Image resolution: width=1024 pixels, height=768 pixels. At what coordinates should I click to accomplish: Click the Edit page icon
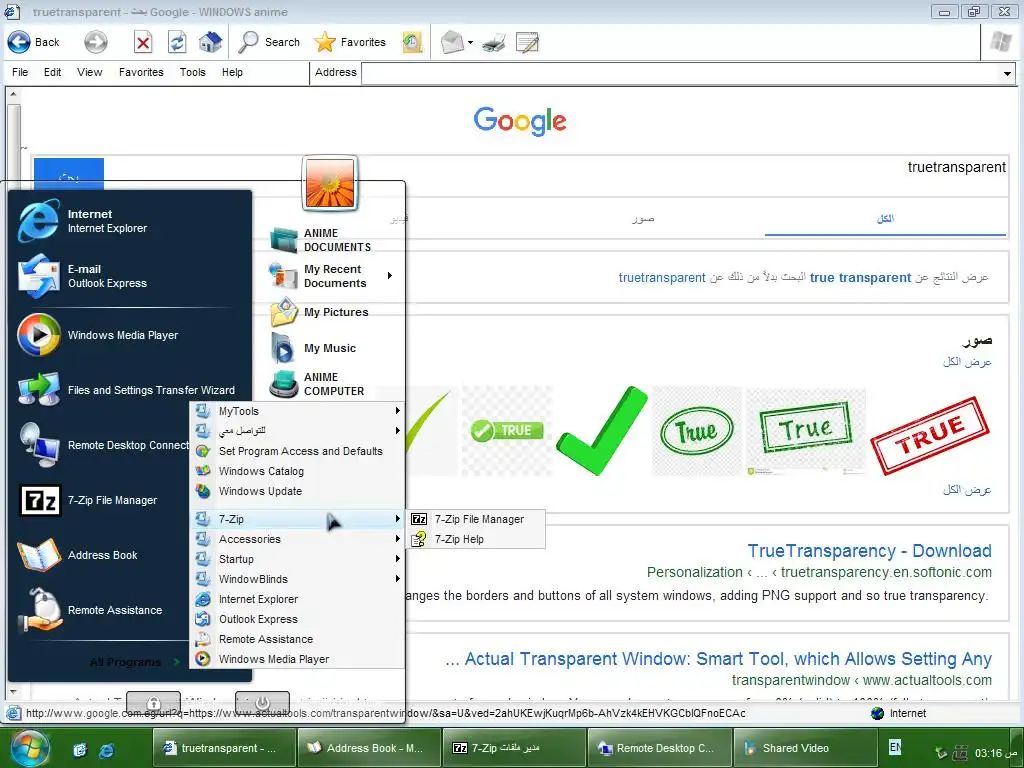[x=528, y=43]
